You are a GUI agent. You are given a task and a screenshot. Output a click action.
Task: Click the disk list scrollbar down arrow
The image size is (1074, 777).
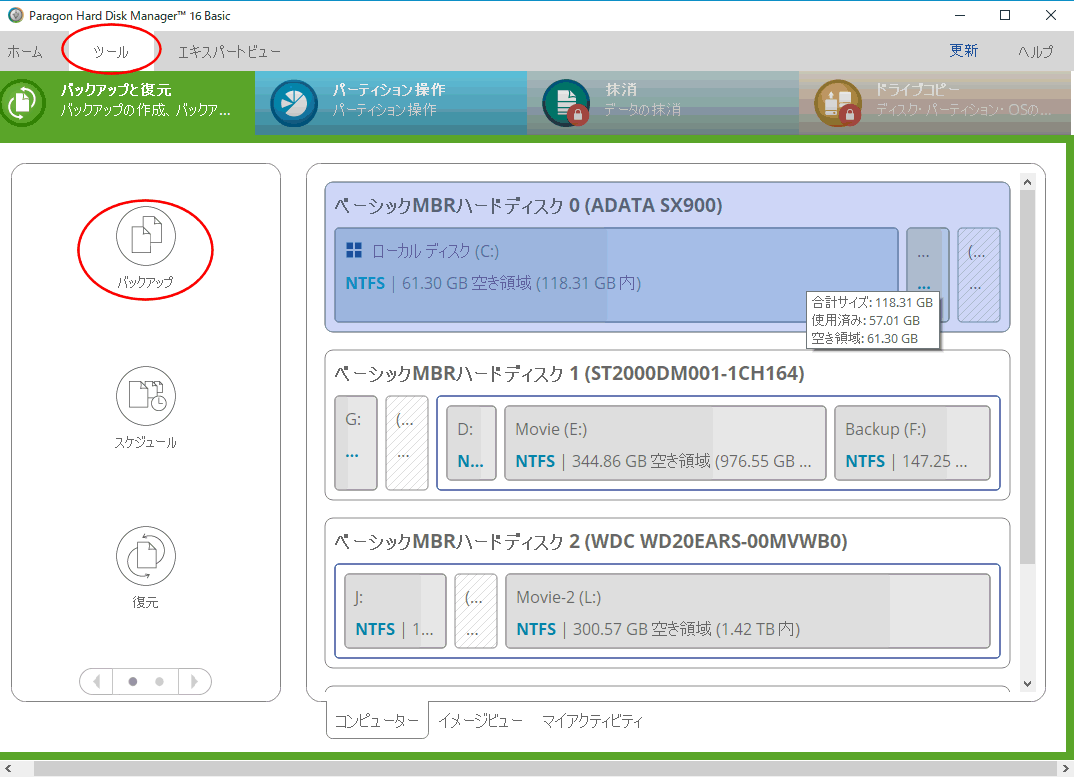click(x=1027, y=683)
